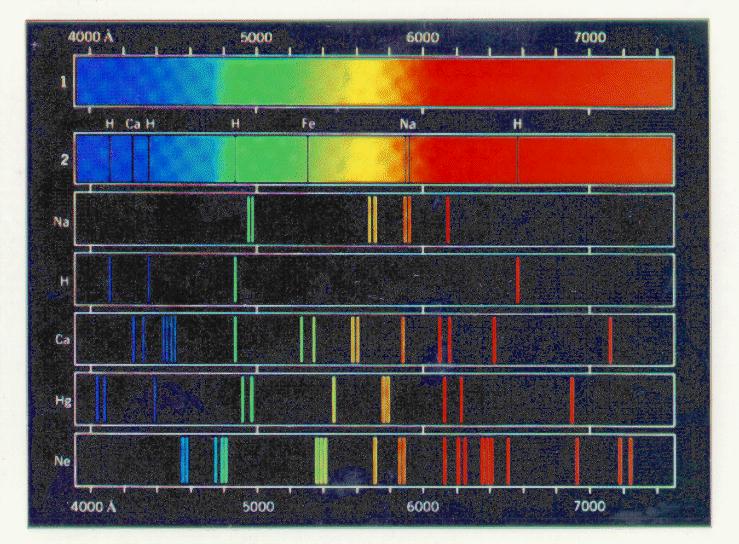Click the "Na" label above spectrum 2
This screenshot has height=544, width=739.
pyautogui.click(x=407, y=124)
